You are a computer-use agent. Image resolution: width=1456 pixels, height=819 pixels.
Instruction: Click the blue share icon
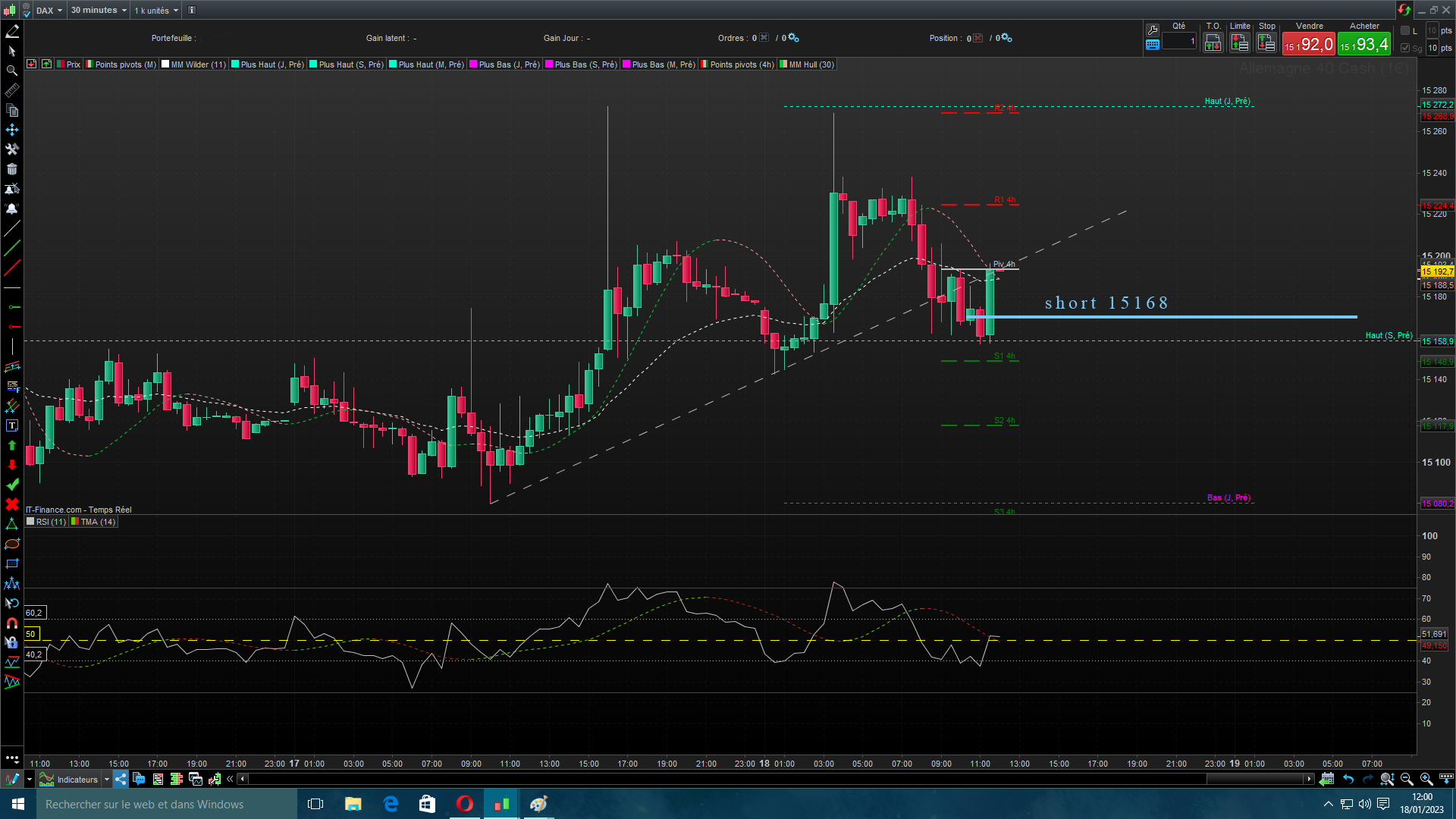click(121, 779)
